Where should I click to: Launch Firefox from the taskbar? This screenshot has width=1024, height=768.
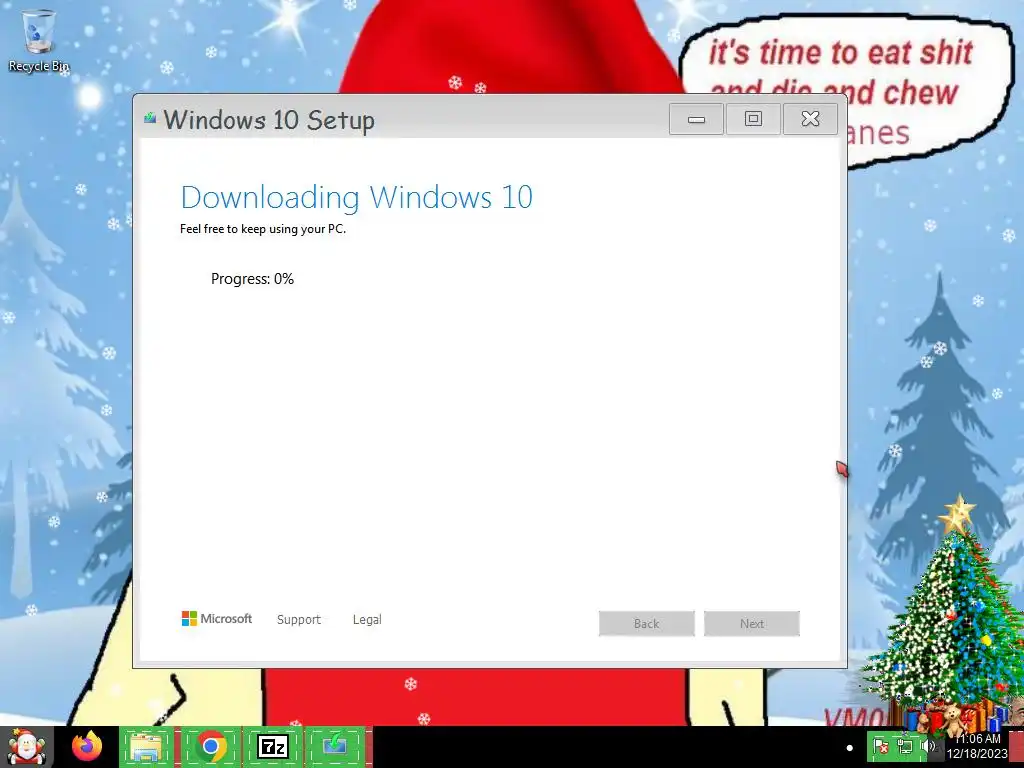(x=88, y=747)
